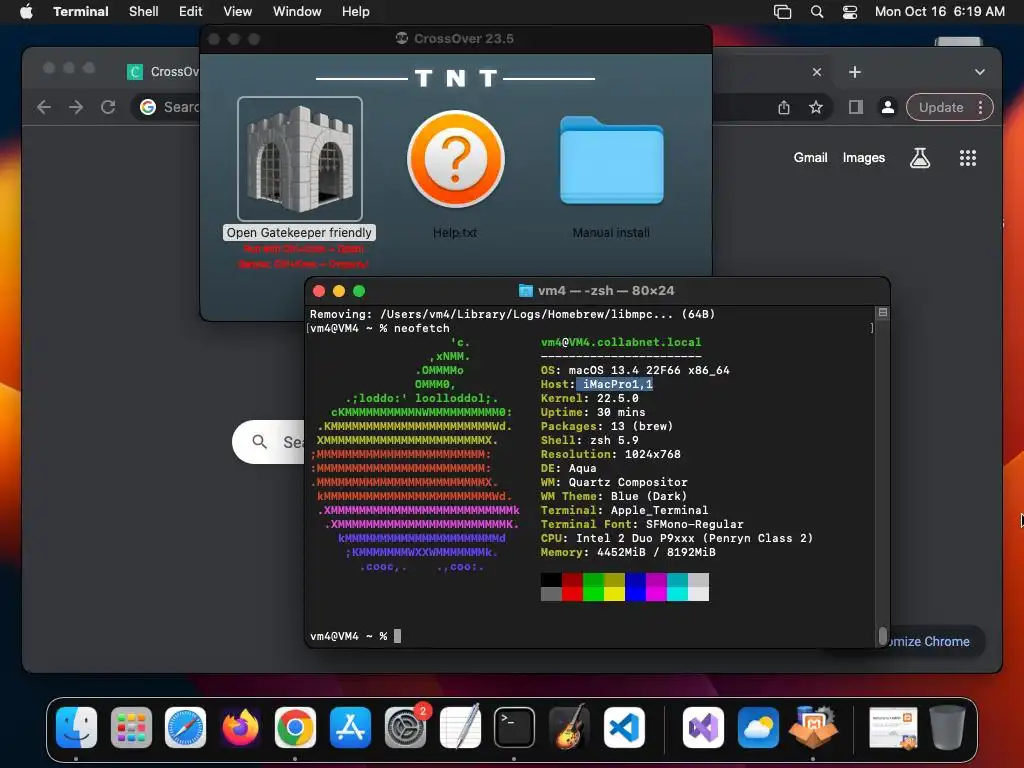The height and width of the screenshot is (768, 1024).
Task: Open minimized window thumbnail in Dock
Action: pos(893,728)
